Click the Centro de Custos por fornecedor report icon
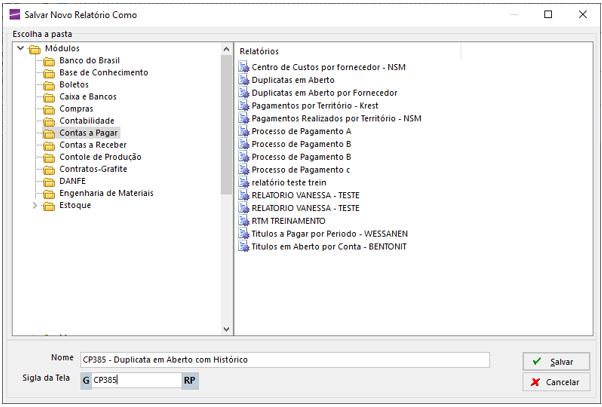602x407 pixels. tap(244, 67)
